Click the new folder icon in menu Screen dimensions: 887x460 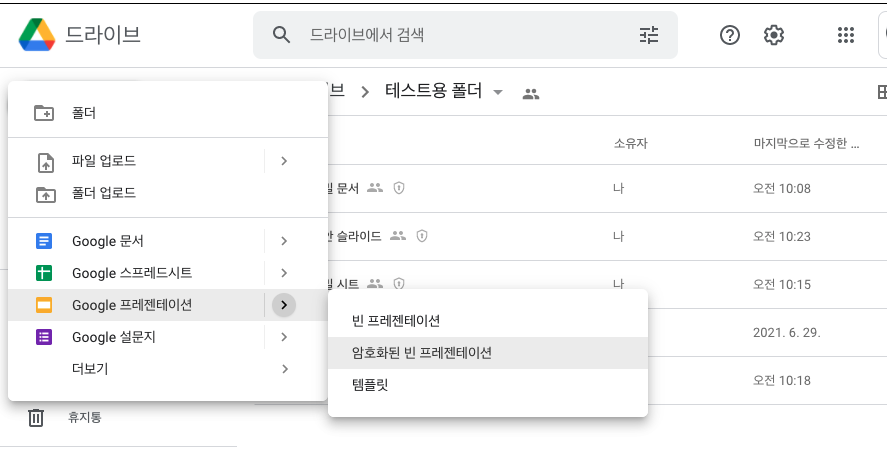coord(44,113)
